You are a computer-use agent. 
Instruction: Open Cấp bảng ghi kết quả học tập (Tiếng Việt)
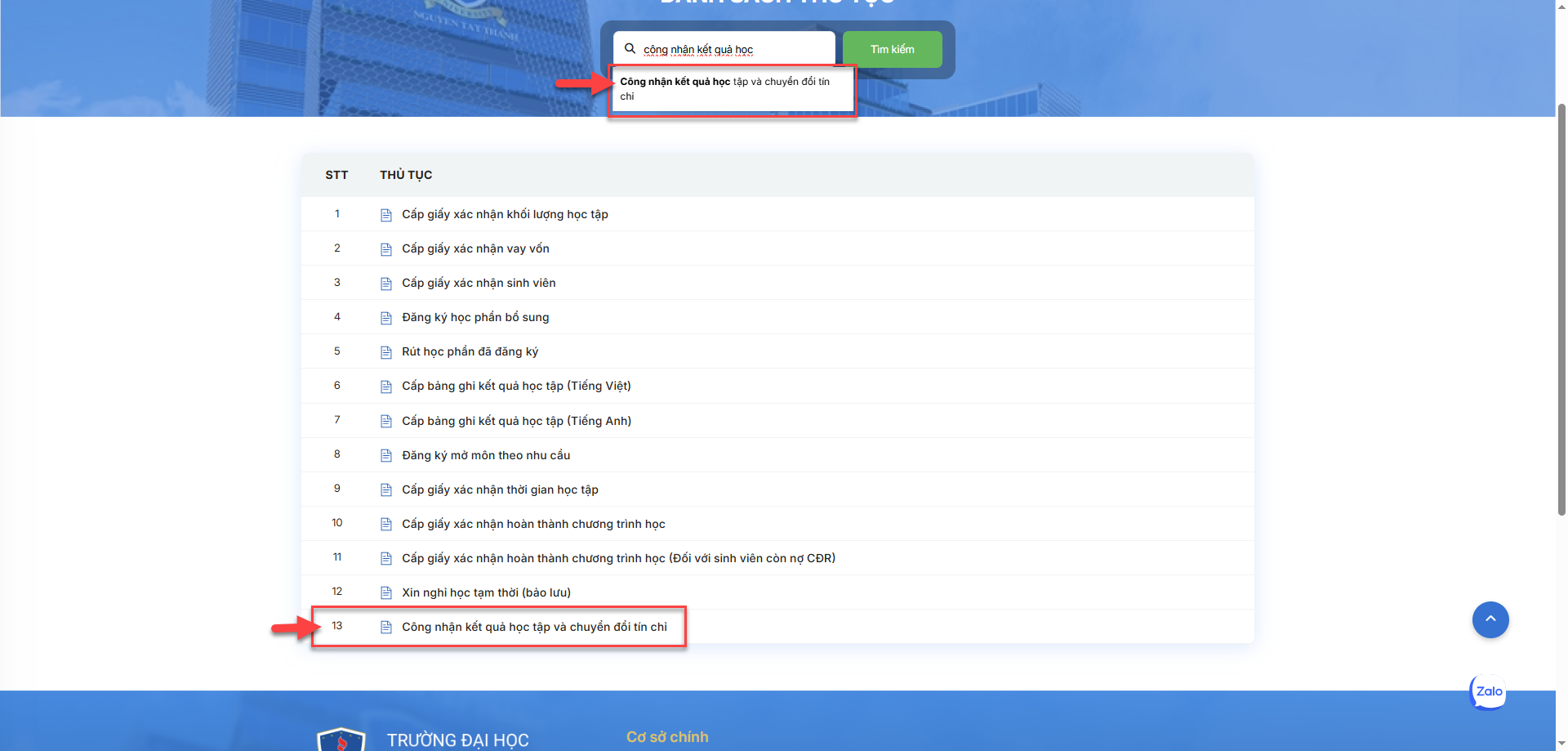point(516,386)
